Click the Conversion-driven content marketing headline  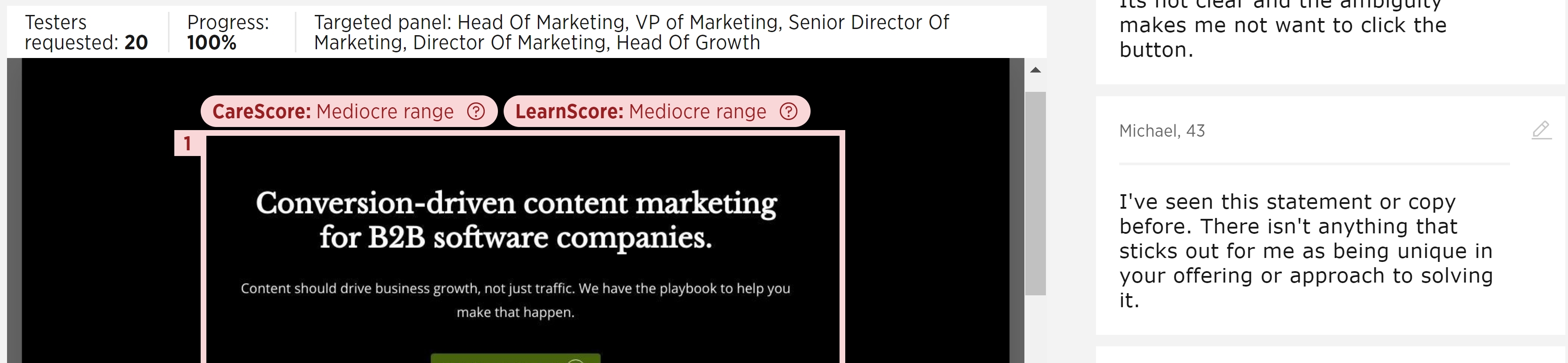515,219
